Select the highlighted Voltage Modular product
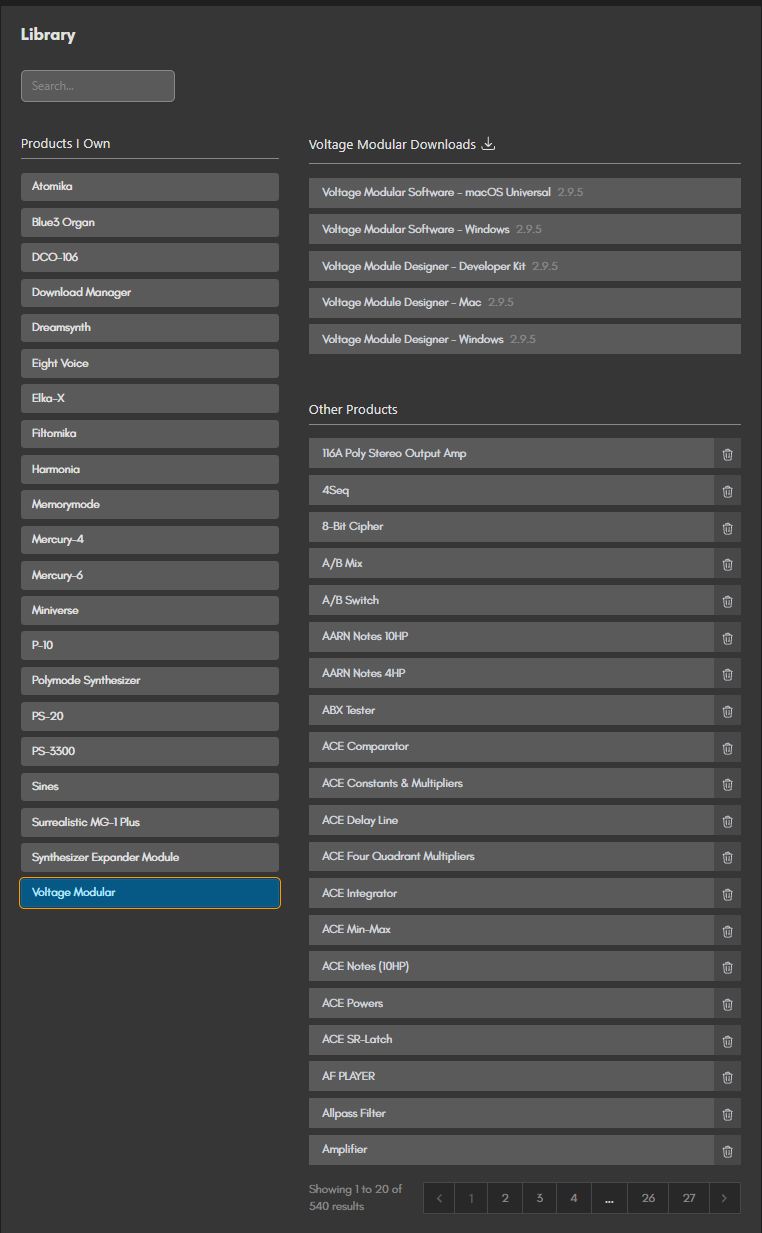762x1233 pixels. click(150, 893)
